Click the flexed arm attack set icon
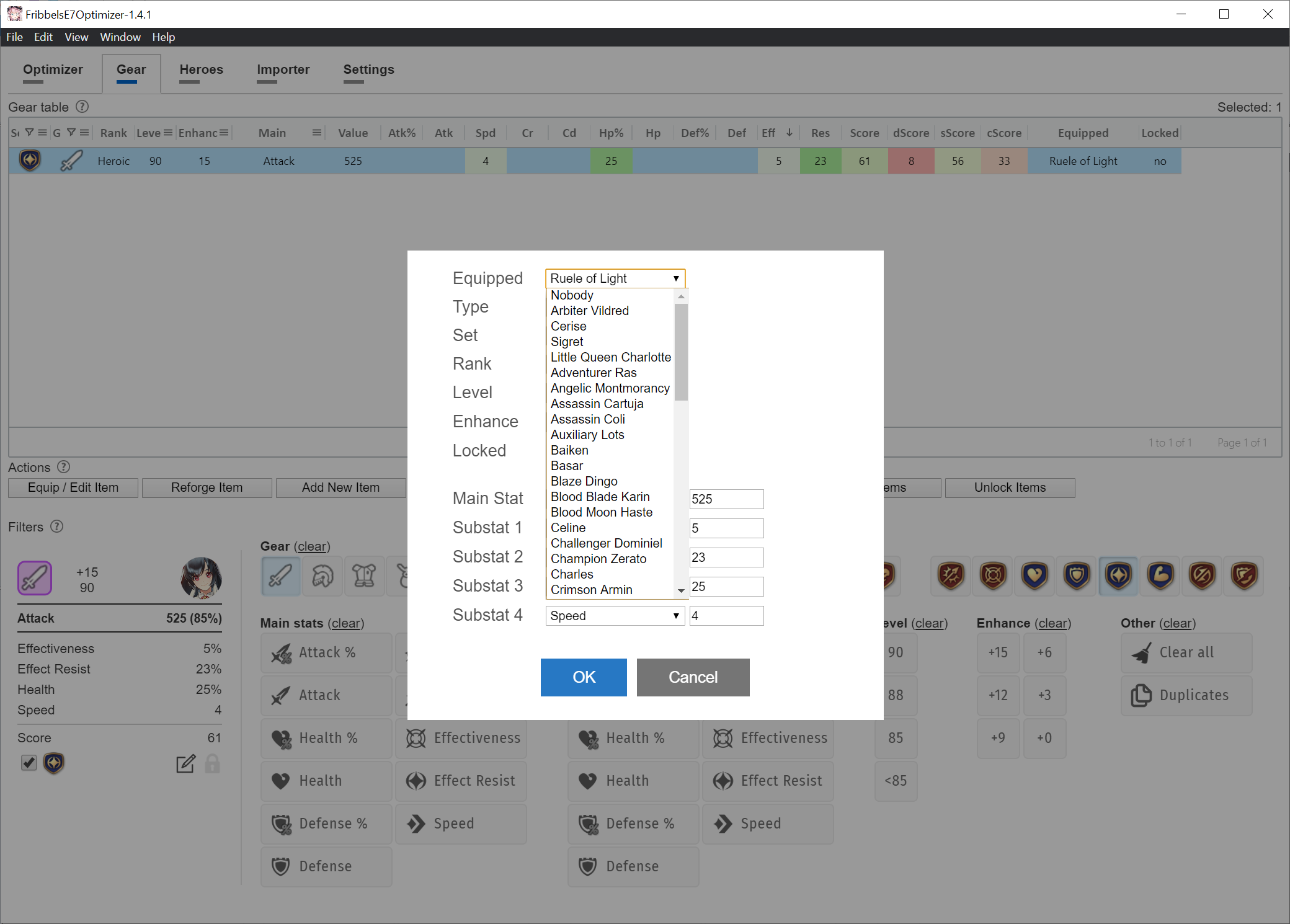The width and height of the screenshot is (1290, 924). pos(1160,576)
